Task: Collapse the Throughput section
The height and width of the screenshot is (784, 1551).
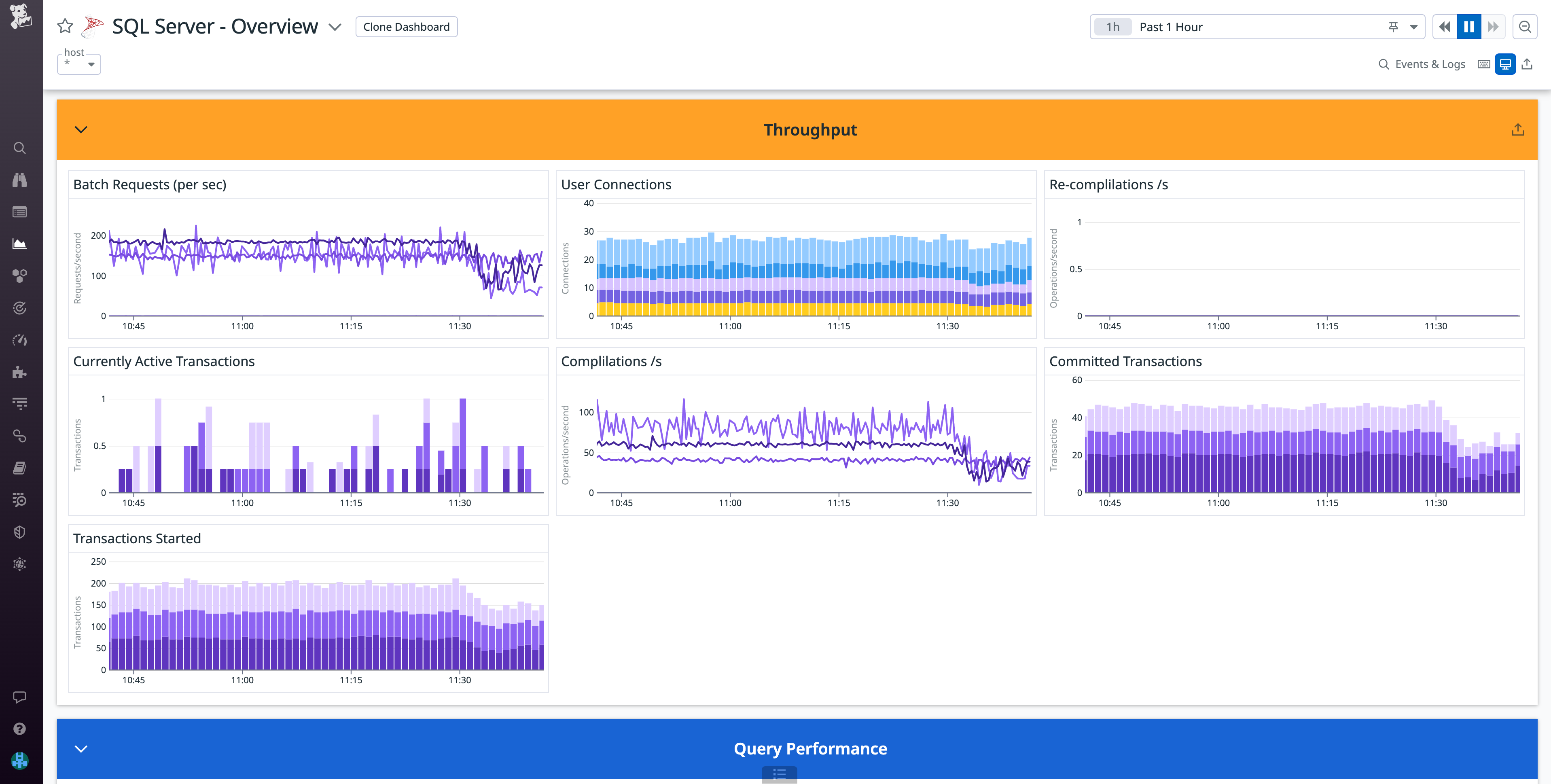Action: [81, 129]
